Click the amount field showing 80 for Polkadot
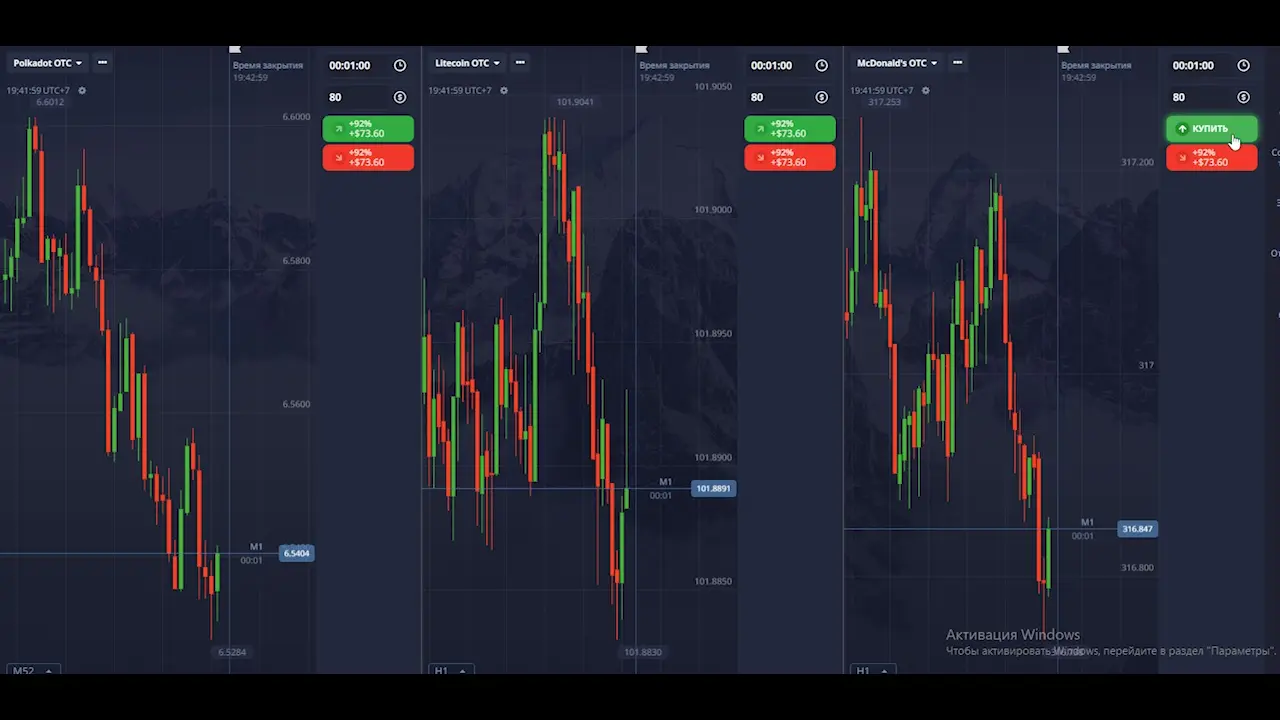The height and width of the screenshot is (720, 1280). pyautogui.click(x=355, y=97)
